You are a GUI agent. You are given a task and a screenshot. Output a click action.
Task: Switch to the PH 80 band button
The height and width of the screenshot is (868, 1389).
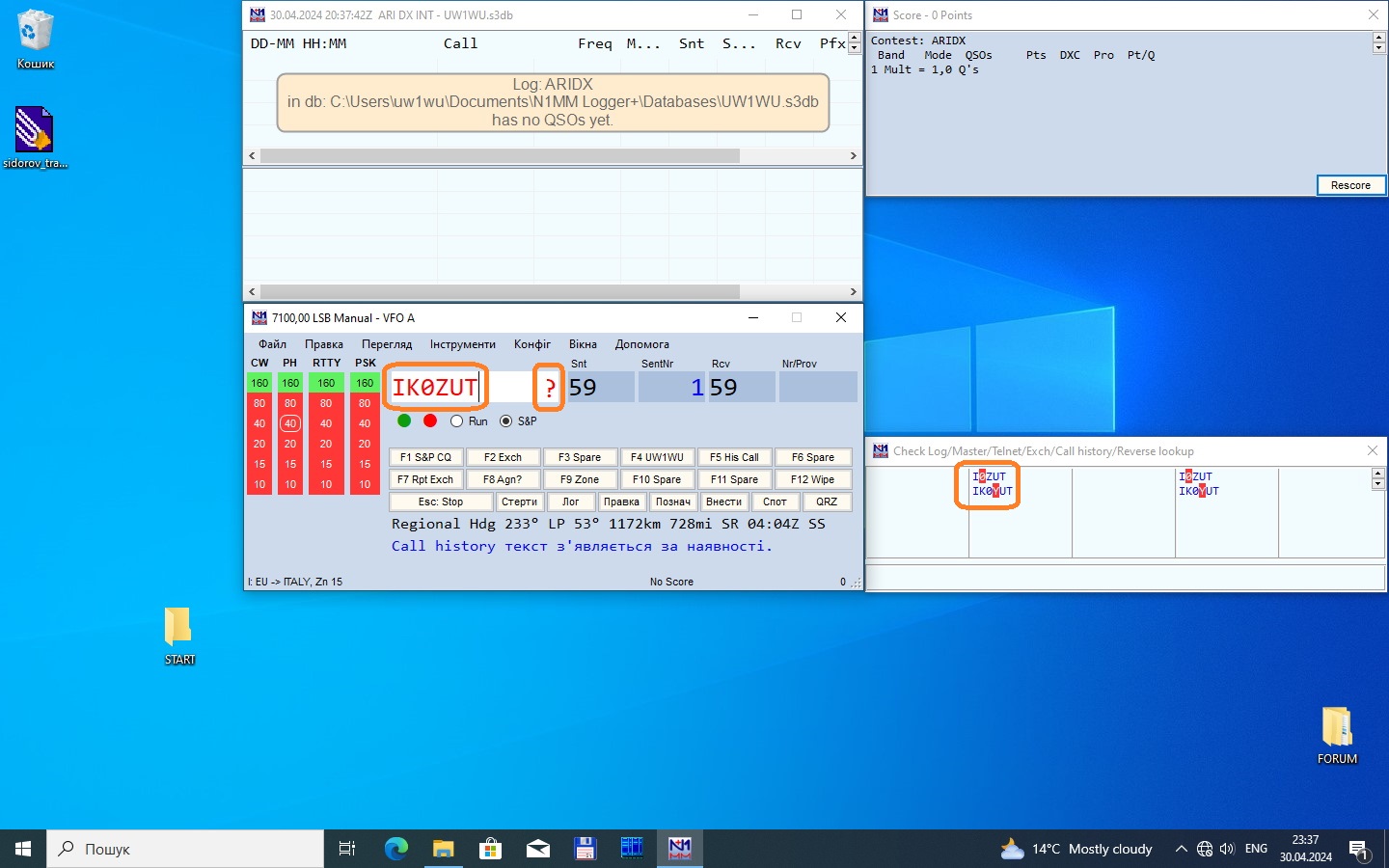pos(289,403)
